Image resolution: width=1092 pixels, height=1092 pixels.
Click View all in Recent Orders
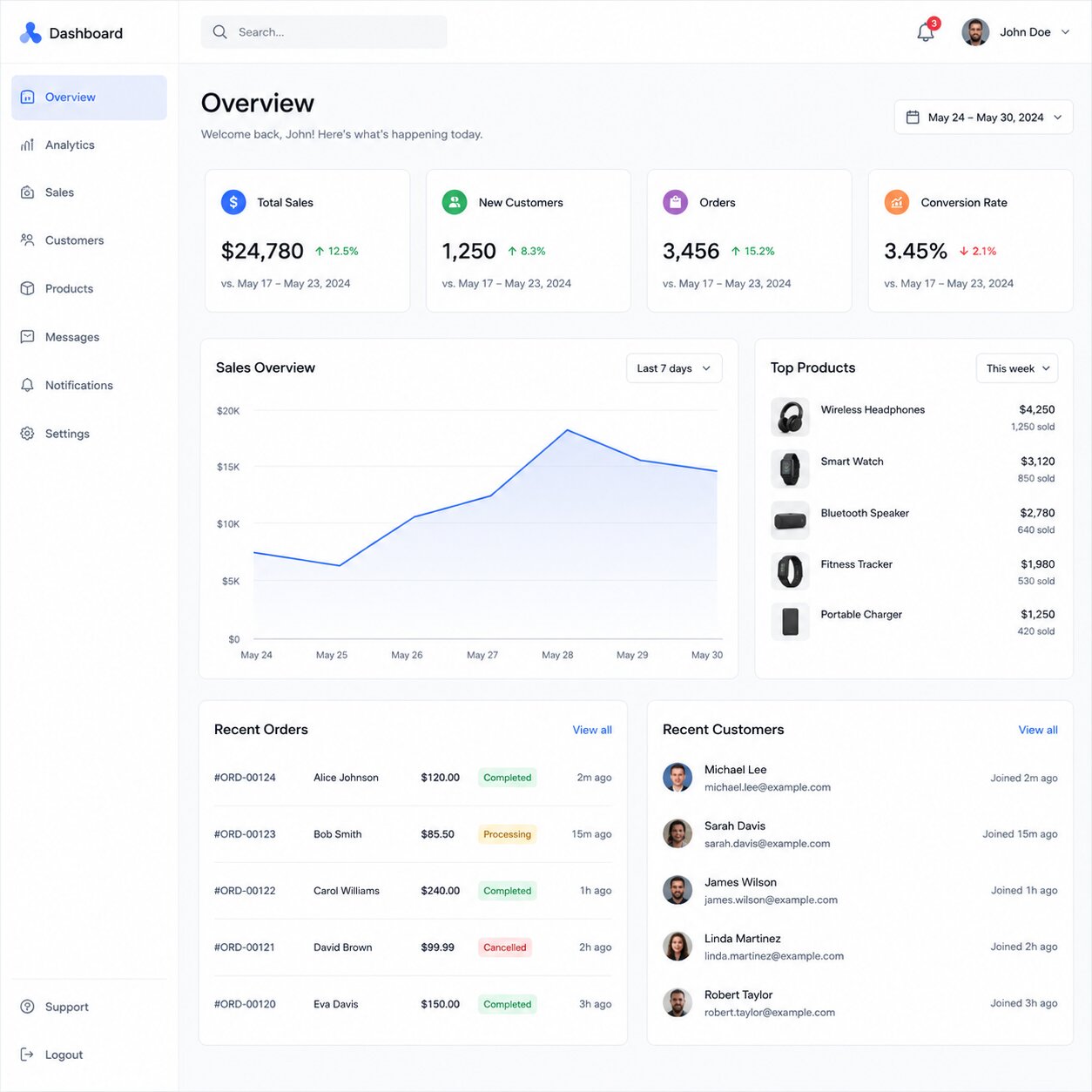[592, 730]
